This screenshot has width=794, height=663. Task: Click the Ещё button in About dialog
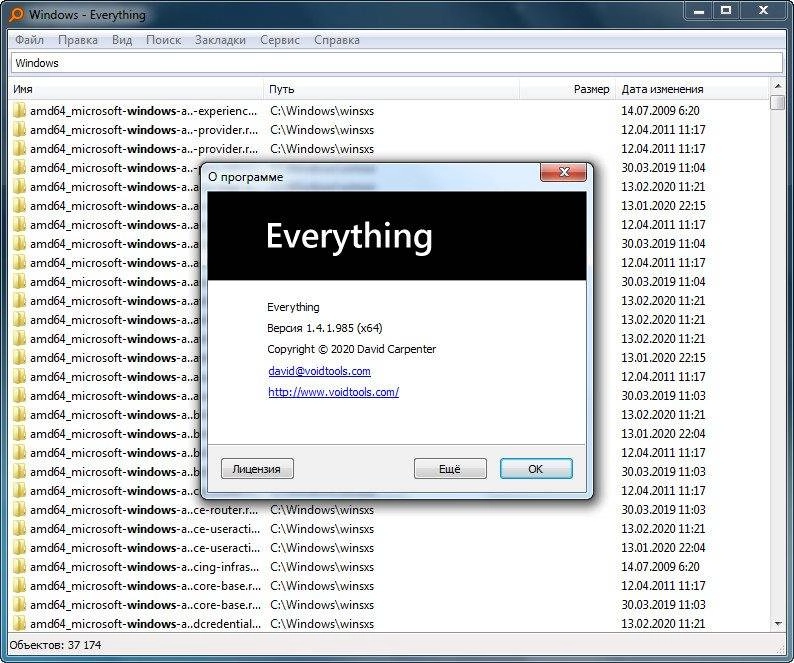[x=450, y=469]
